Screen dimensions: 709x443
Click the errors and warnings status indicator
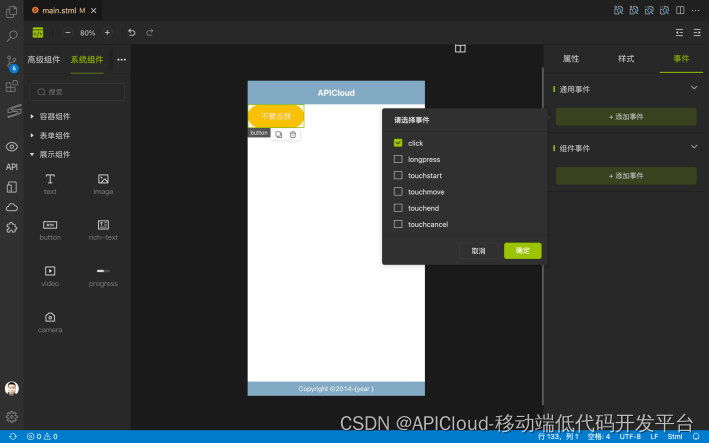pos(42,436)
